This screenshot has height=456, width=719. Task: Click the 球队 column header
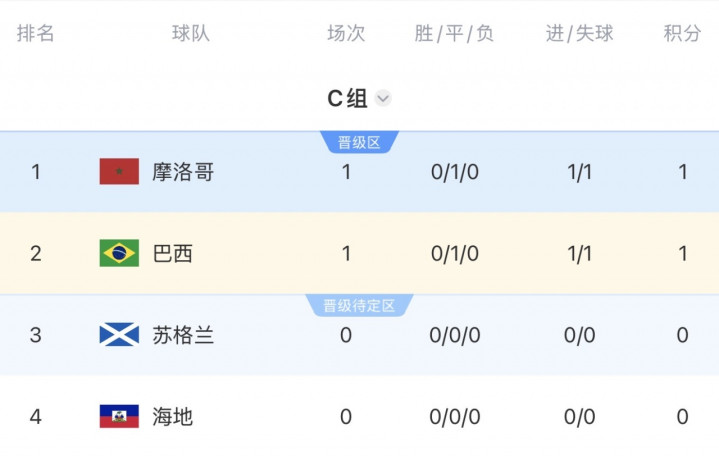tap(191, 33)
